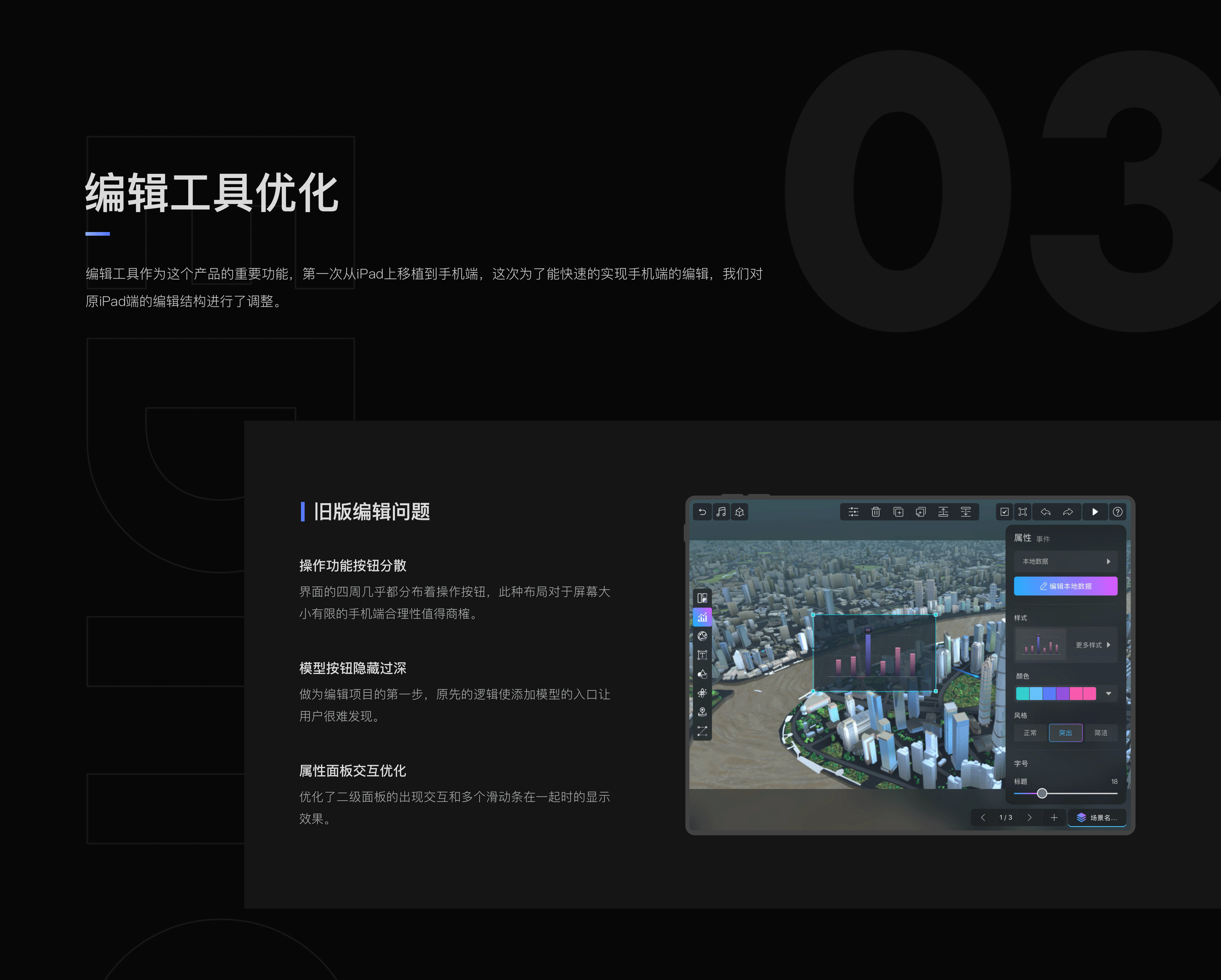Expand the 本地数据 data source row
1221x980 pixels.
[x=1065, y=561]
